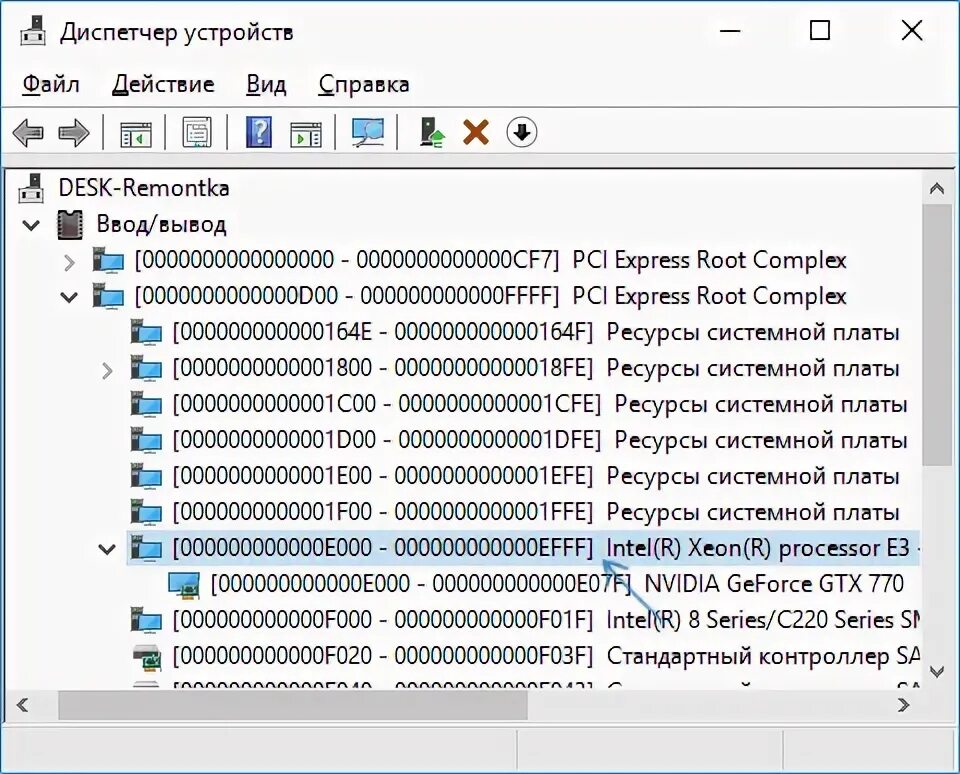Click the Ввод/вывод chip icon
This screenshot has height=774, width=960.
70,225
